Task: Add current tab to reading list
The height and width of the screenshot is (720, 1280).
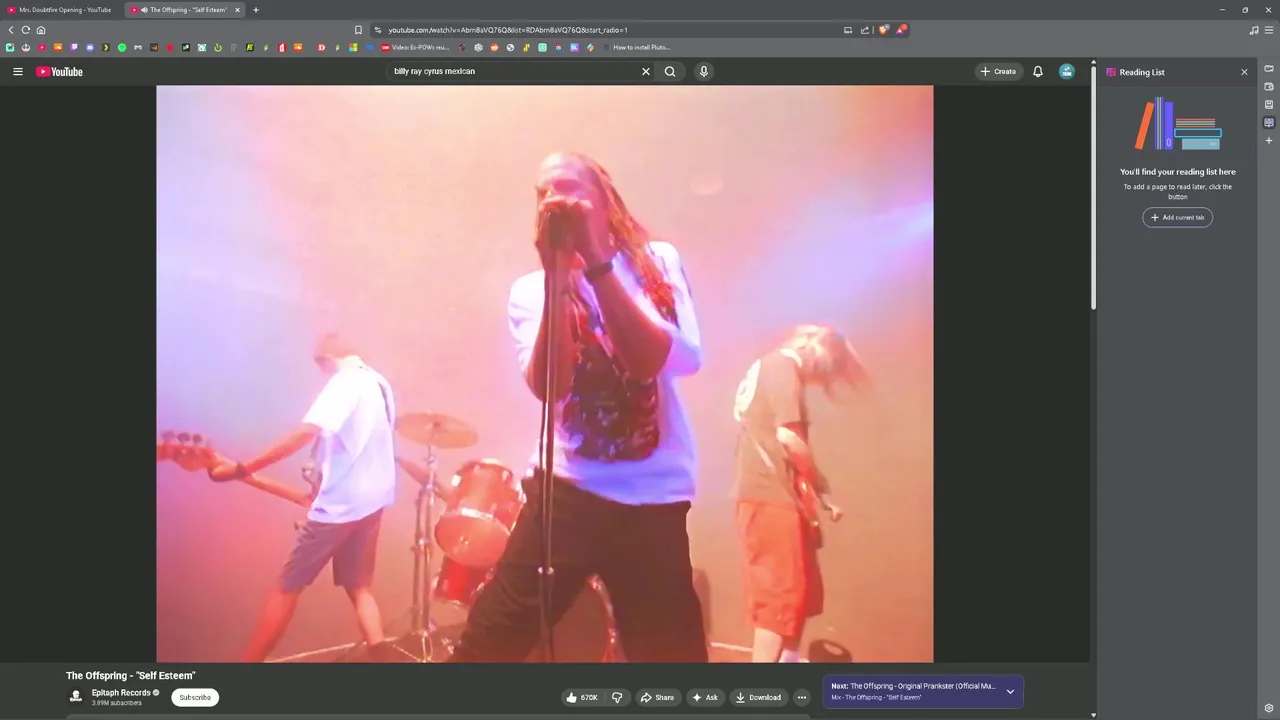Action: pos(1178,217)
